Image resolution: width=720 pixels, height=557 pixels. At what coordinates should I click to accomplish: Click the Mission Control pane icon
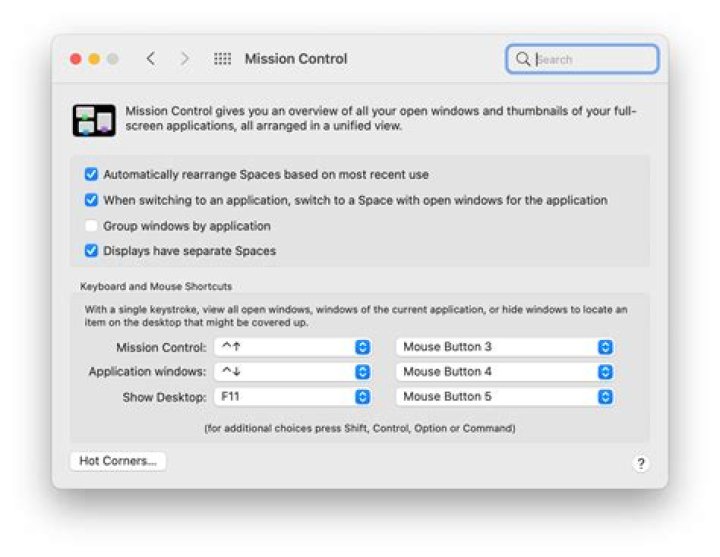(x=94, y=120)
